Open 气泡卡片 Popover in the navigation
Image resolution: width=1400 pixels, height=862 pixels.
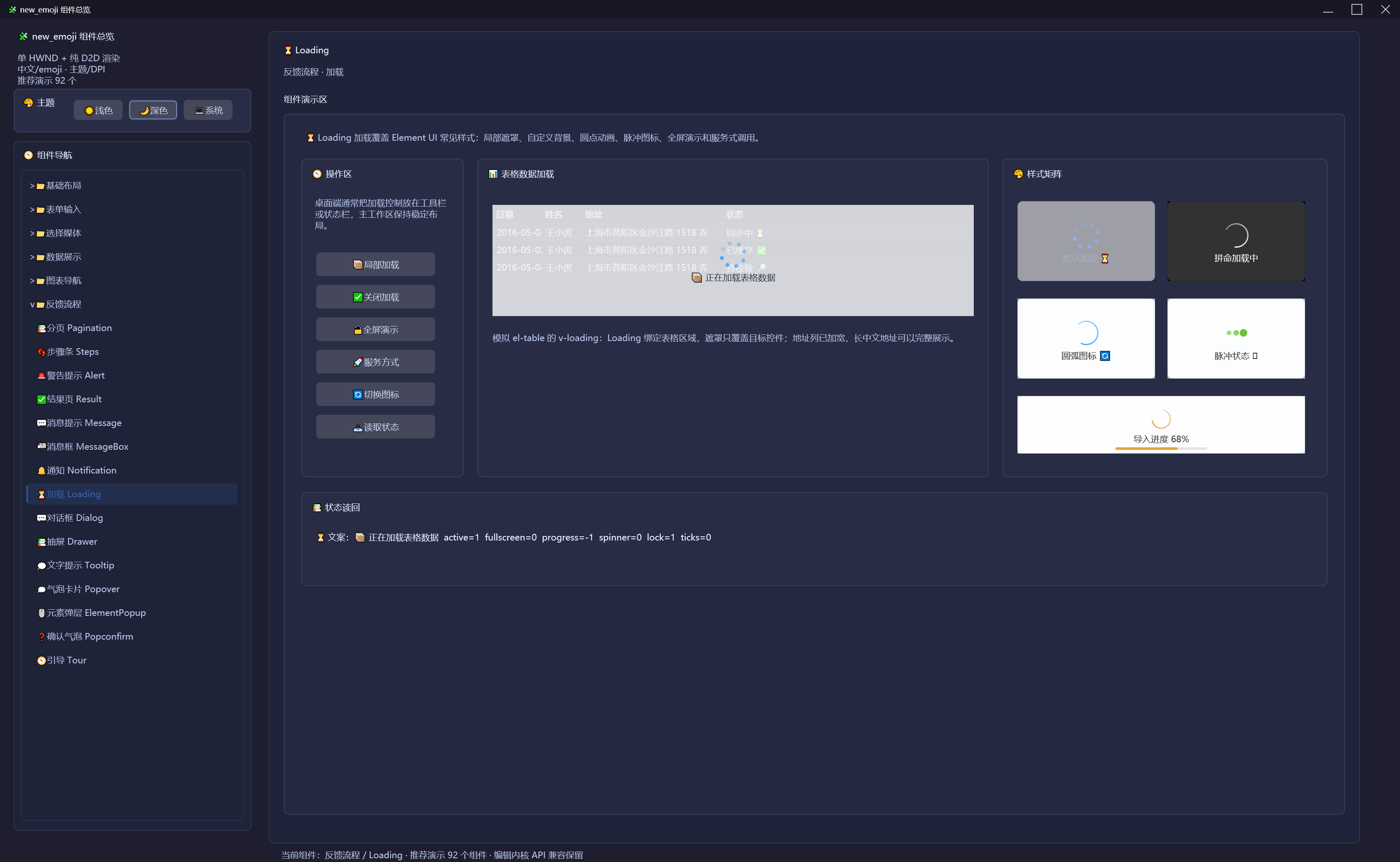click(x=132, y=590)
